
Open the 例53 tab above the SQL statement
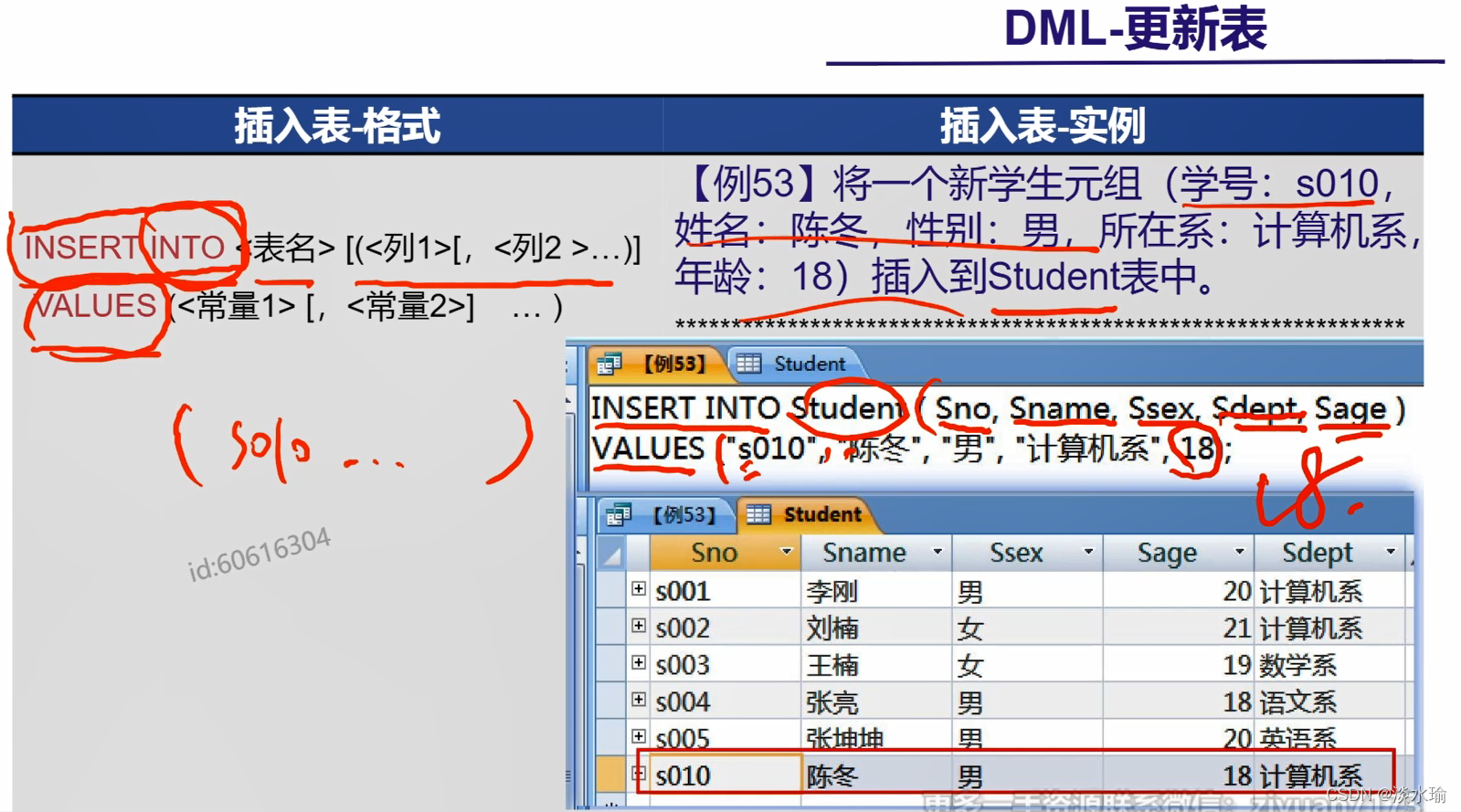[x=657, y=364]
